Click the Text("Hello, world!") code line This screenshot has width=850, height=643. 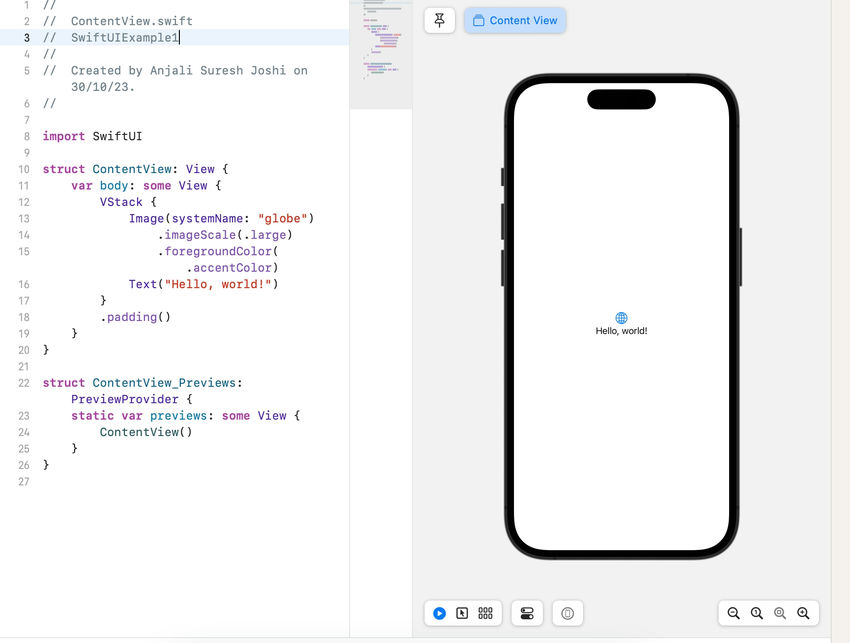pyautogui.click(x=203, y=284)
